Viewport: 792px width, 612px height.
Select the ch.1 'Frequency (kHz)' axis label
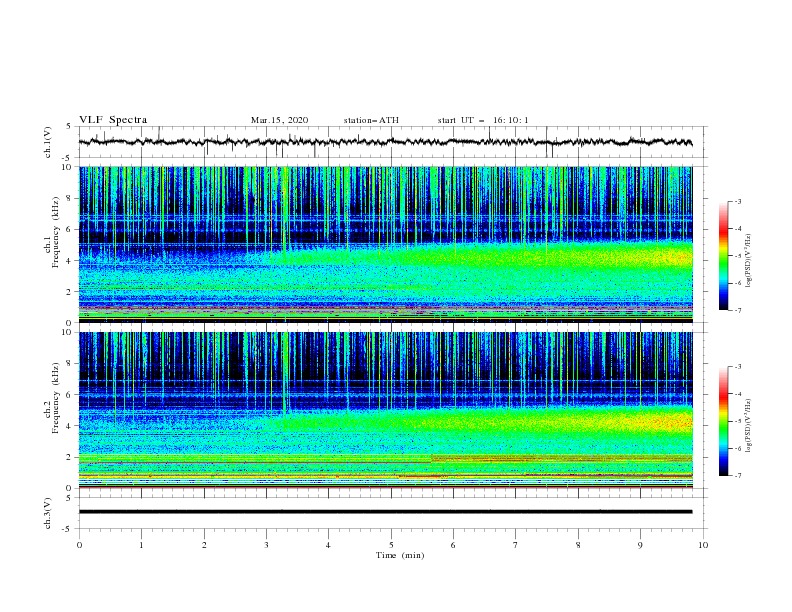point(56,232)
